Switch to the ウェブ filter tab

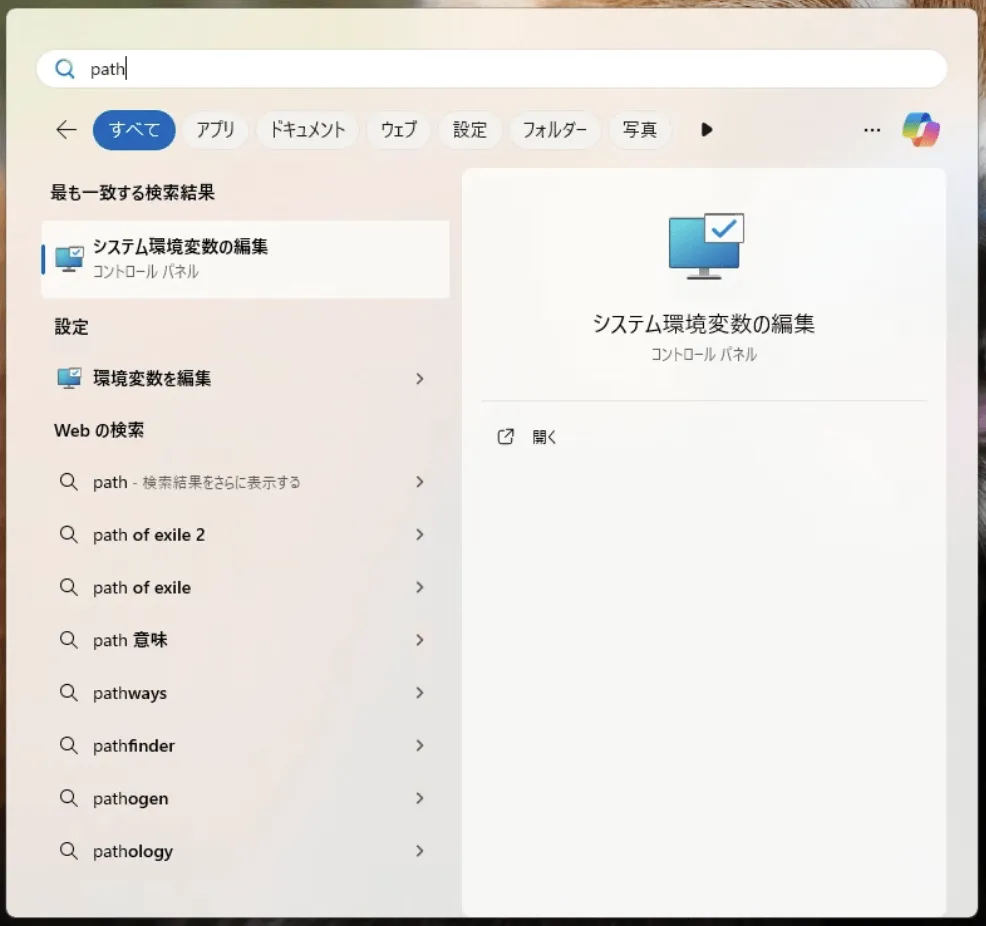(399, 130)
